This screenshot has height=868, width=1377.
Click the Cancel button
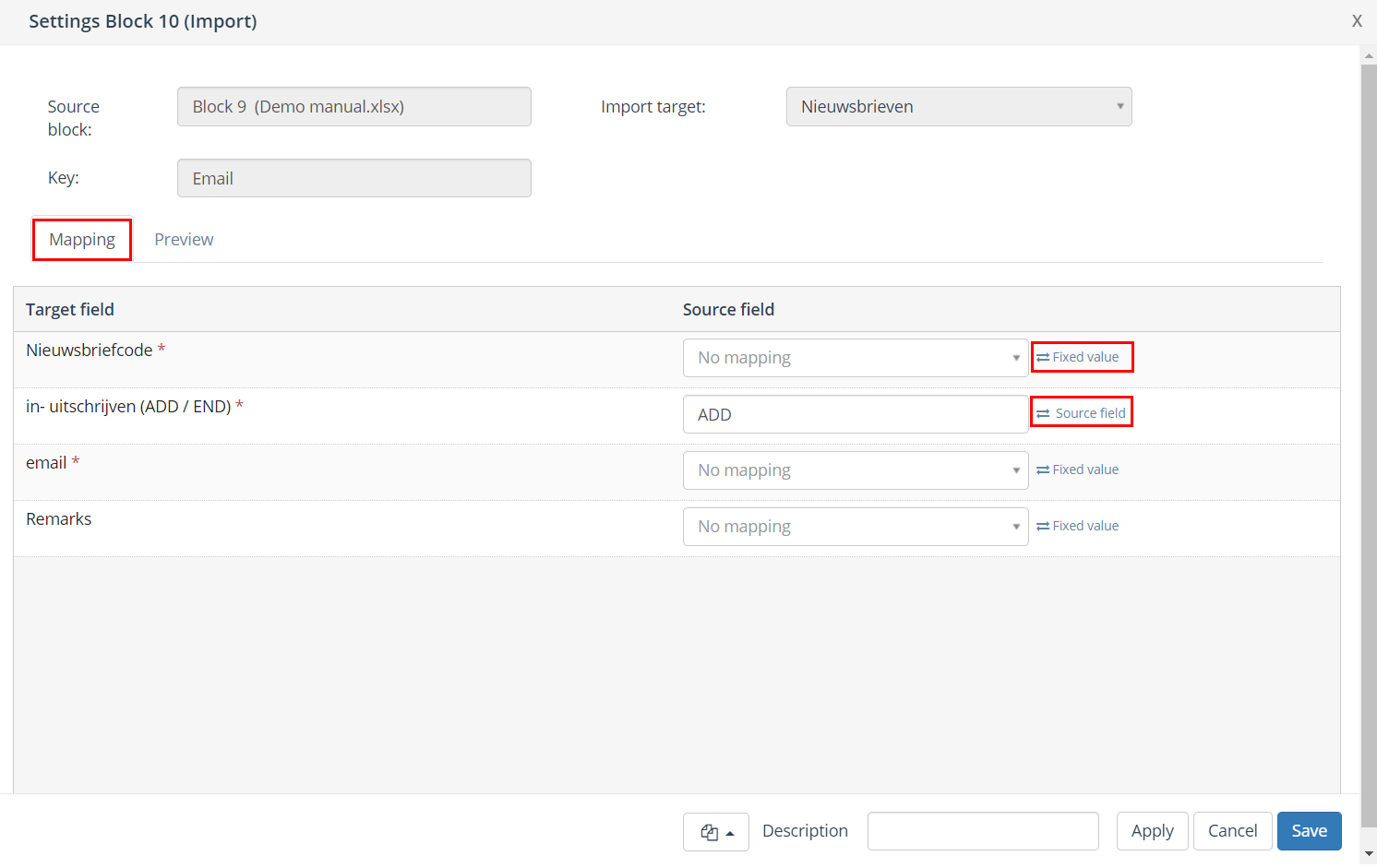[x=1232, y=831]
